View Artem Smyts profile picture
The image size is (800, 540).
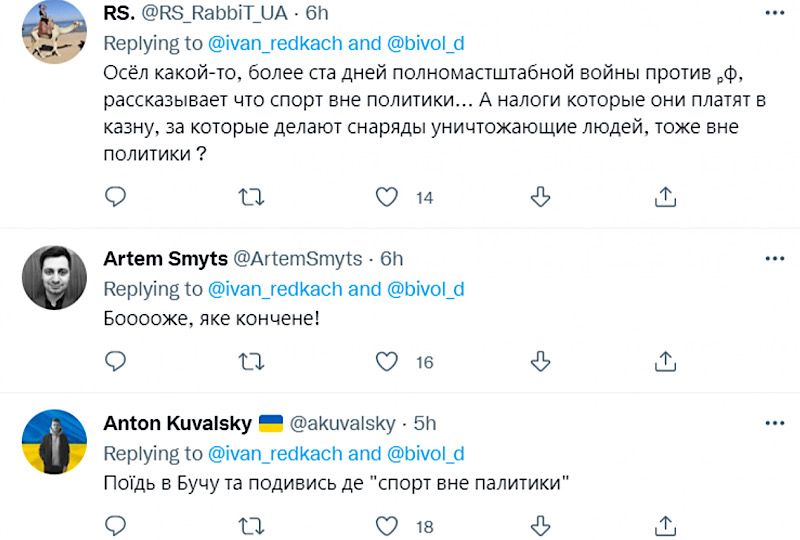pos(54,276)
